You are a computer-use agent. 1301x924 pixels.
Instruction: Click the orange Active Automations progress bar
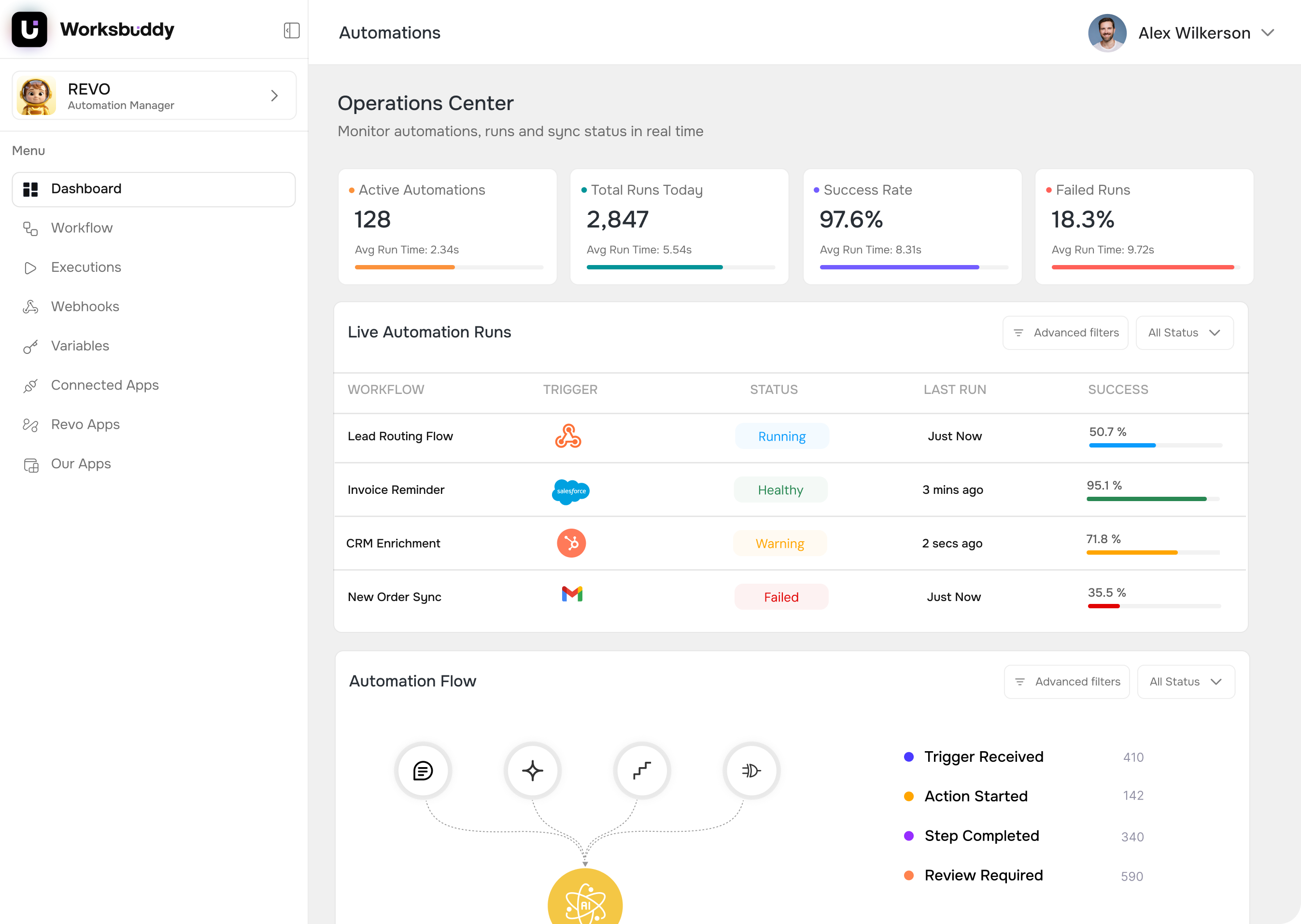coord(405,267)
